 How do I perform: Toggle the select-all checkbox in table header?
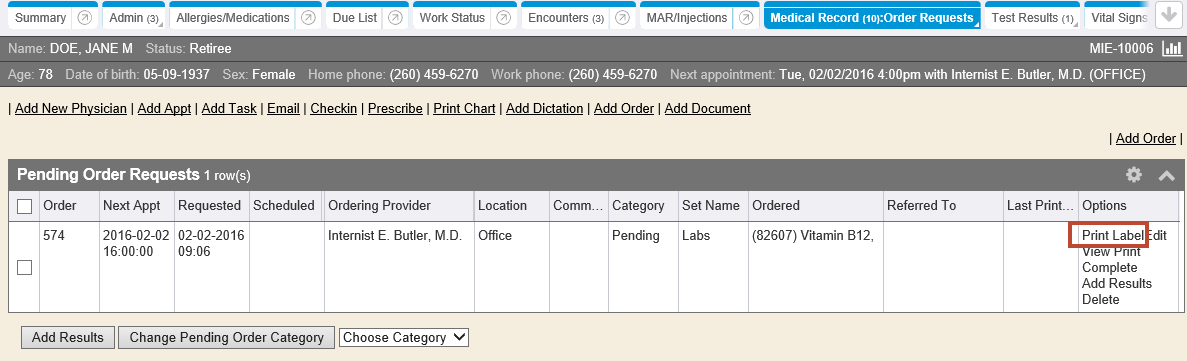[x=24, y=206]
